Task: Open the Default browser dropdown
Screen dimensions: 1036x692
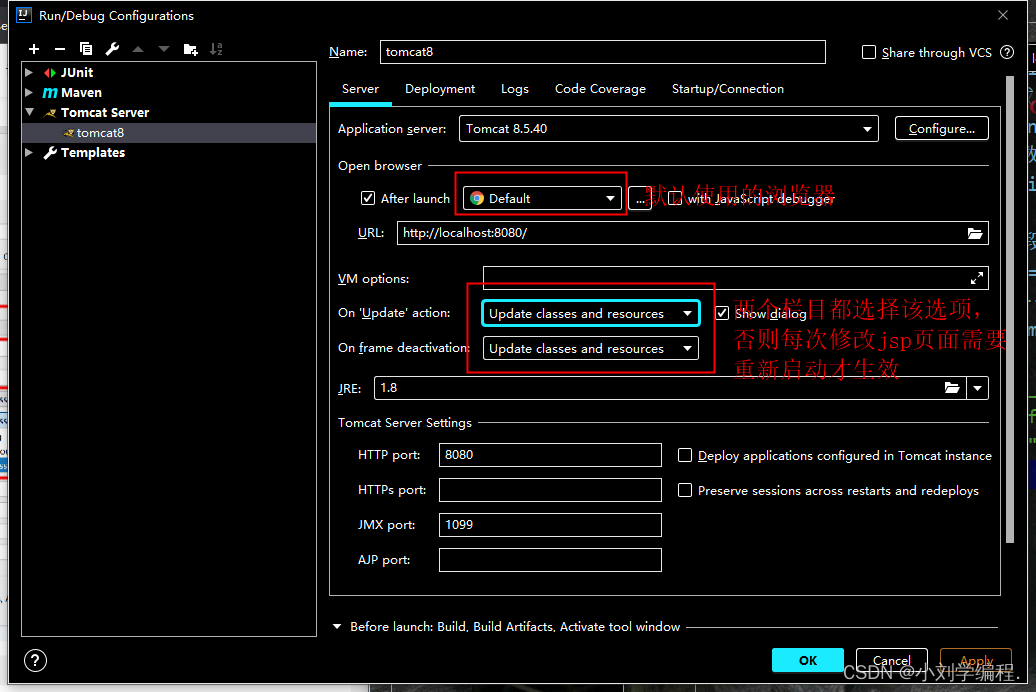Action: click(542, 198)
